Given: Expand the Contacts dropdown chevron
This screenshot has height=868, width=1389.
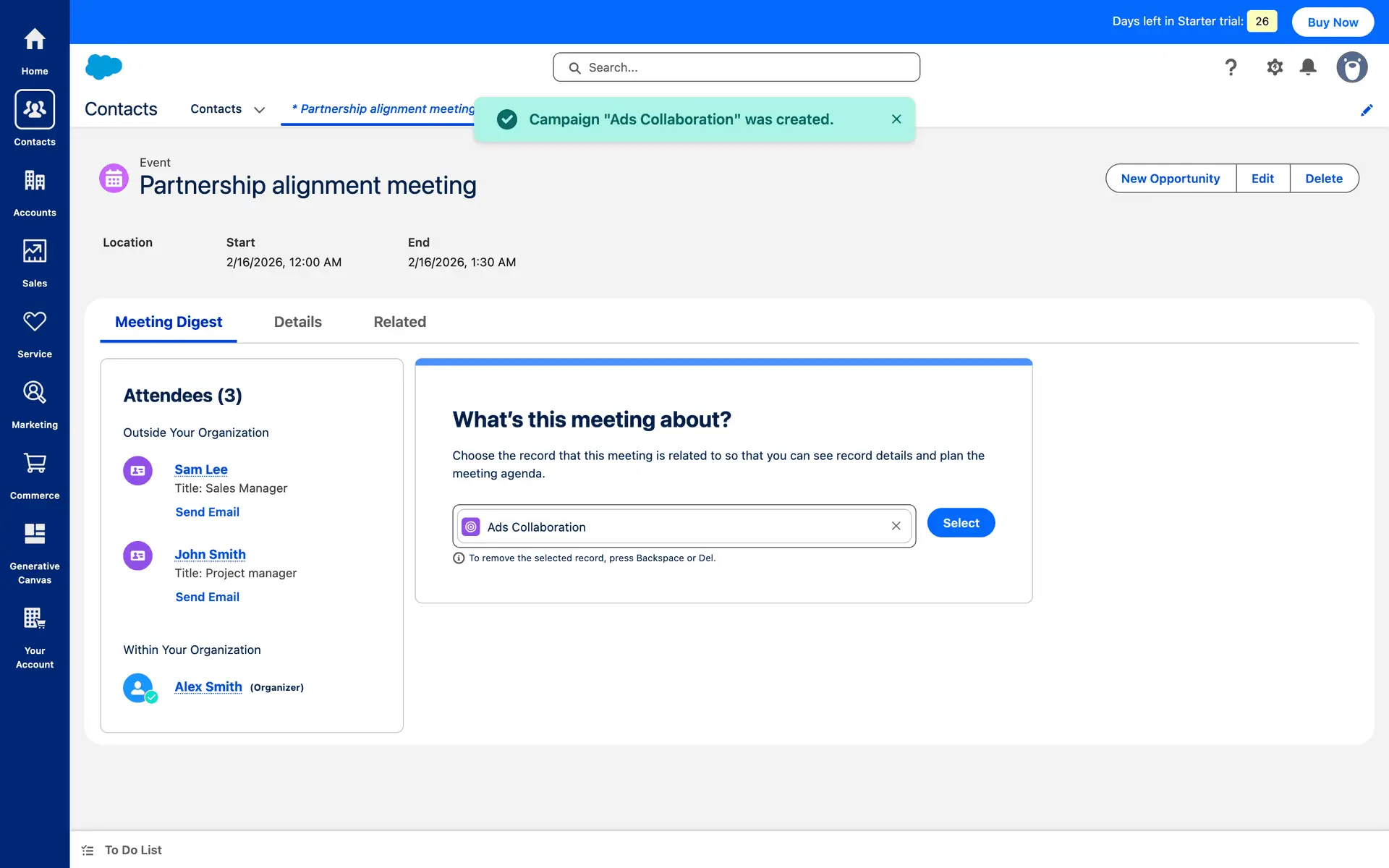Looking at the screenshot, I should click(x=259, y=110).
